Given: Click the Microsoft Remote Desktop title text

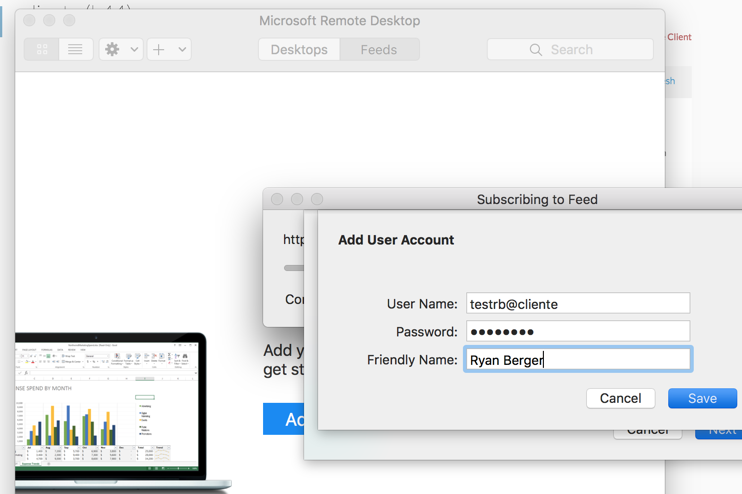Looking at the screenshot, I should point(339,21).
